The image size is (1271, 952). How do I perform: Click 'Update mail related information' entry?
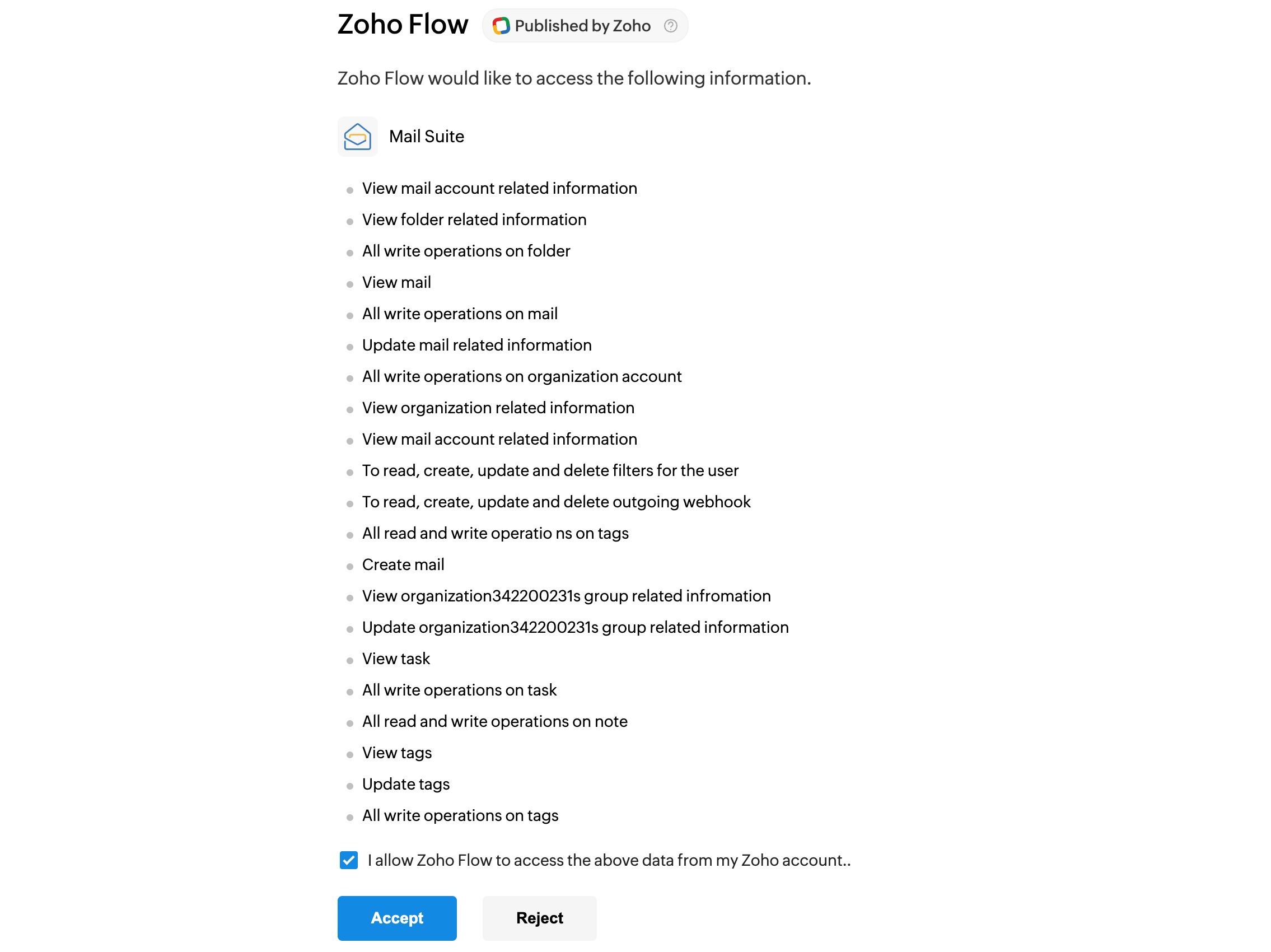[x=476, y=345]
